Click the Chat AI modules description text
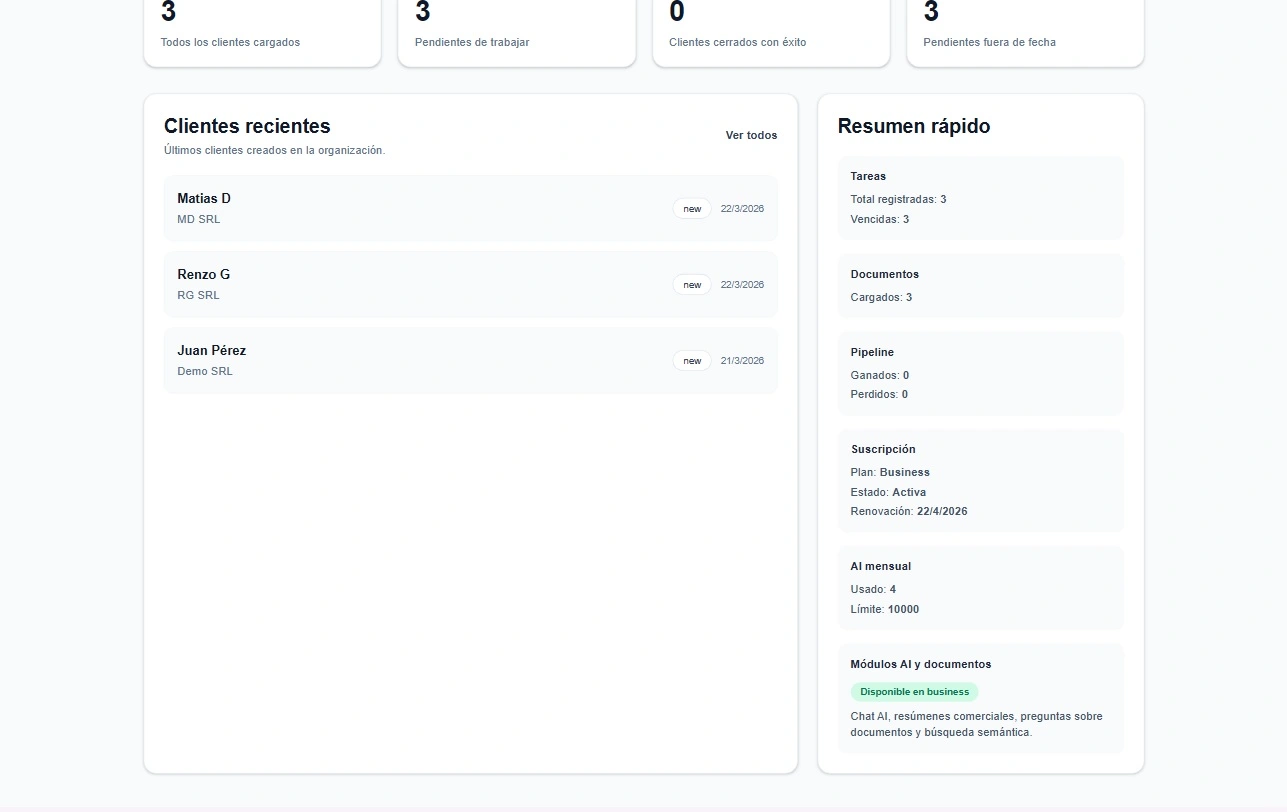Screen dimensions: 1287x812 977,724
